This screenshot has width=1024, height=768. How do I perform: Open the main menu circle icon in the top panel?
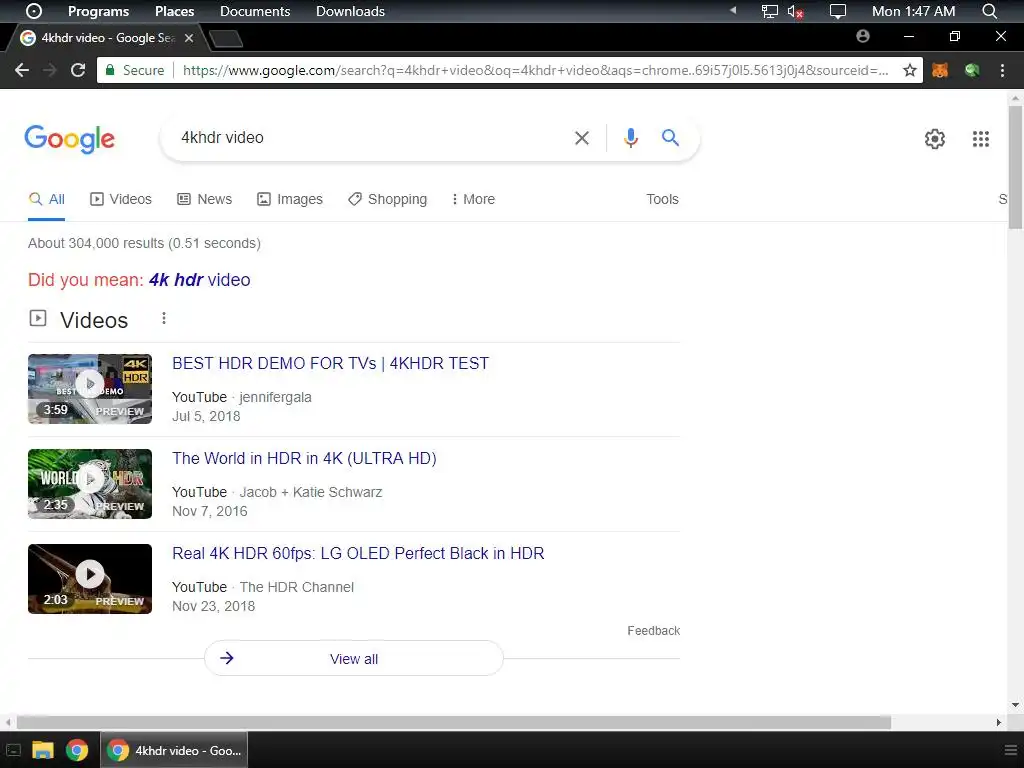point(33,11)
